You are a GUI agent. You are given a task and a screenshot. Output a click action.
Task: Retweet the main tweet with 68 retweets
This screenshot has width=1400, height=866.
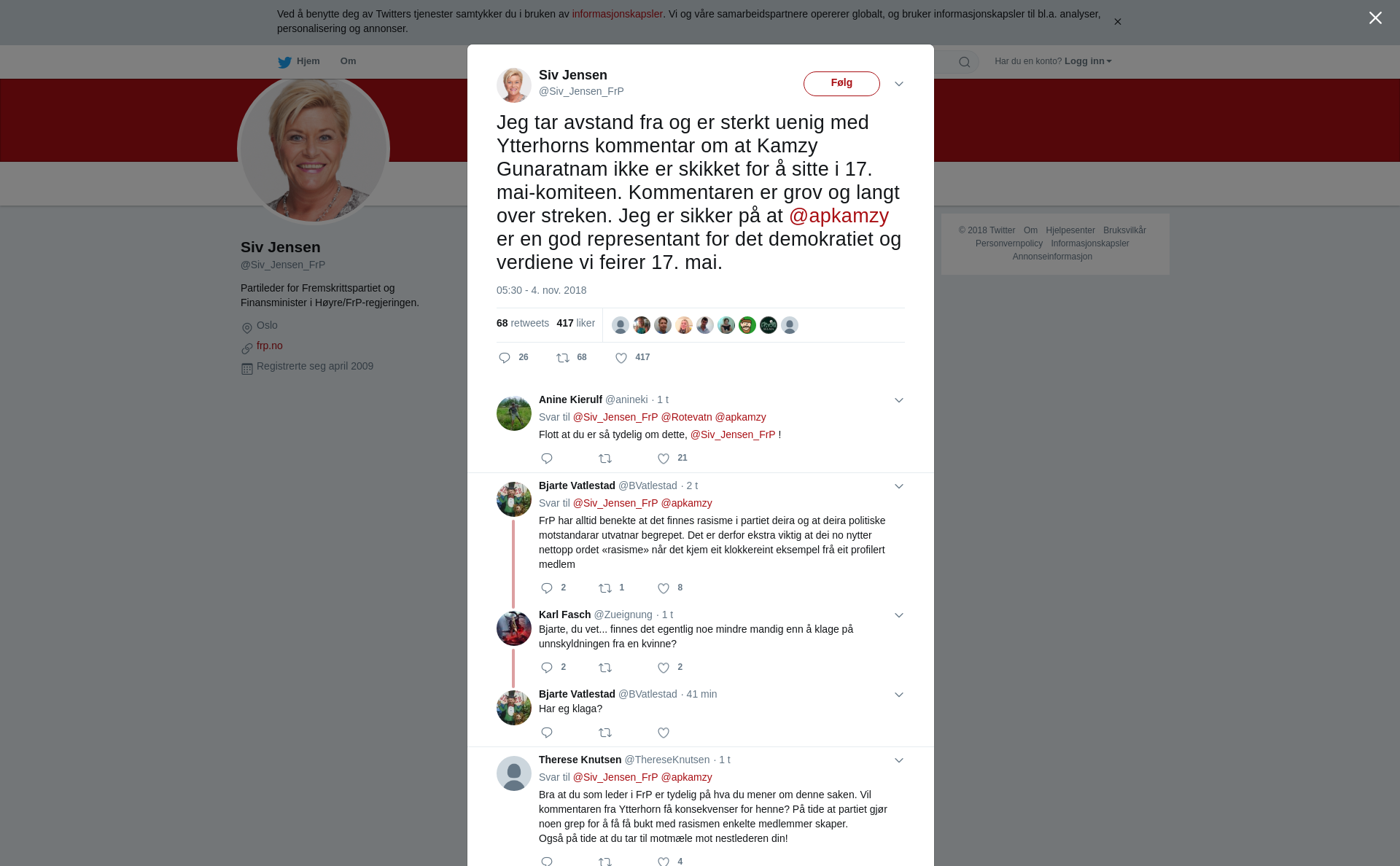(x=563, y=358)
